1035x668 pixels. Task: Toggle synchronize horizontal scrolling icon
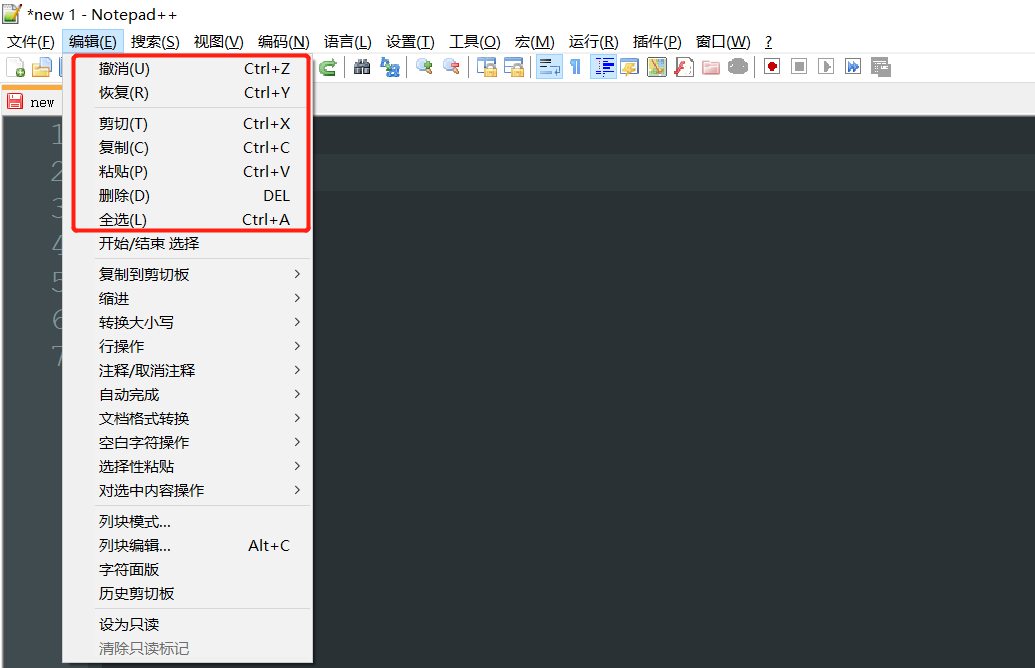[514, 67]
